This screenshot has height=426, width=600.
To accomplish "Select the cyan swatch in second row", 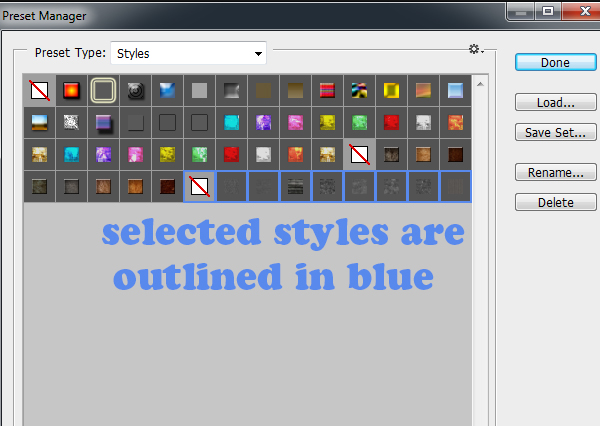I will [x=232, y=123].
